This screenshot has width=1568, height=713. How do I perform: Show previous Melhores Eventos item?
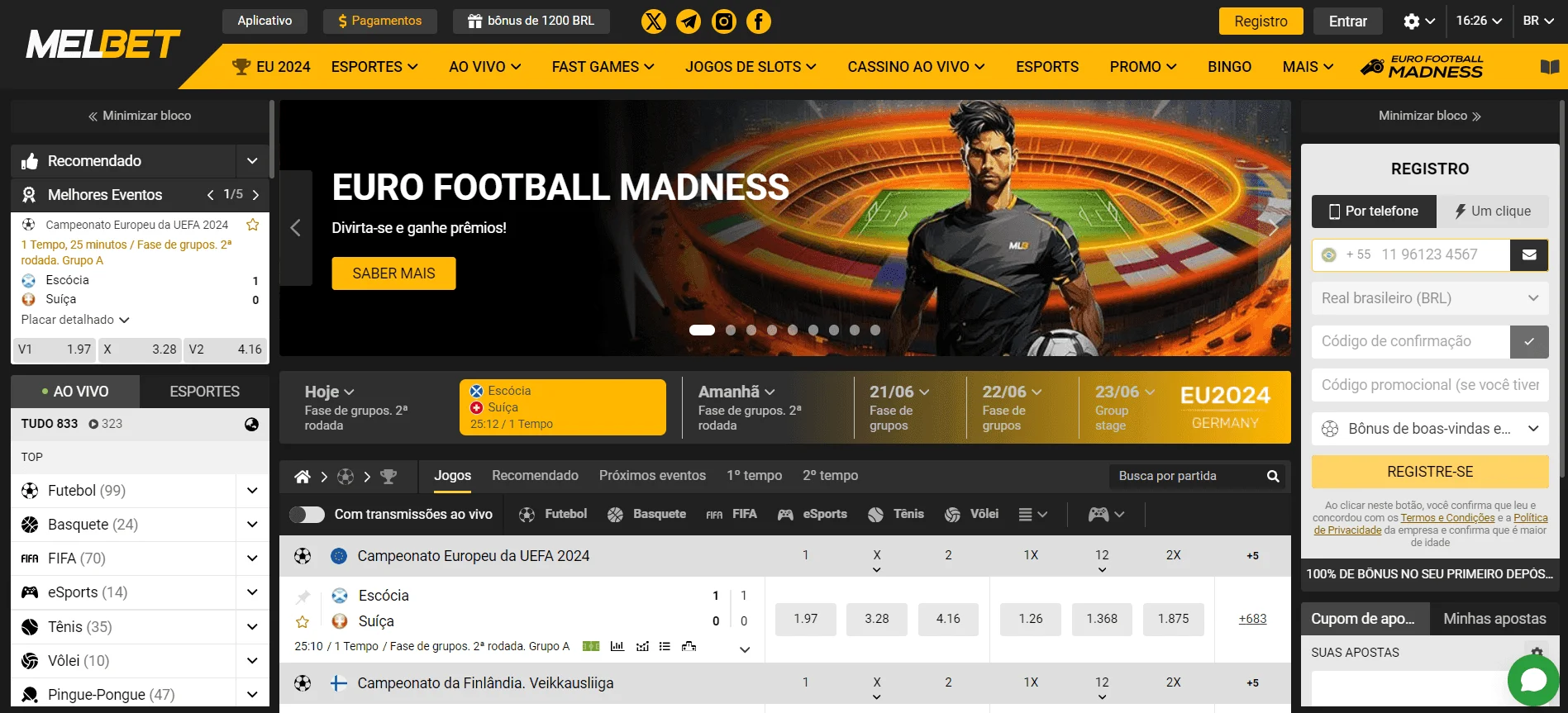210,195
